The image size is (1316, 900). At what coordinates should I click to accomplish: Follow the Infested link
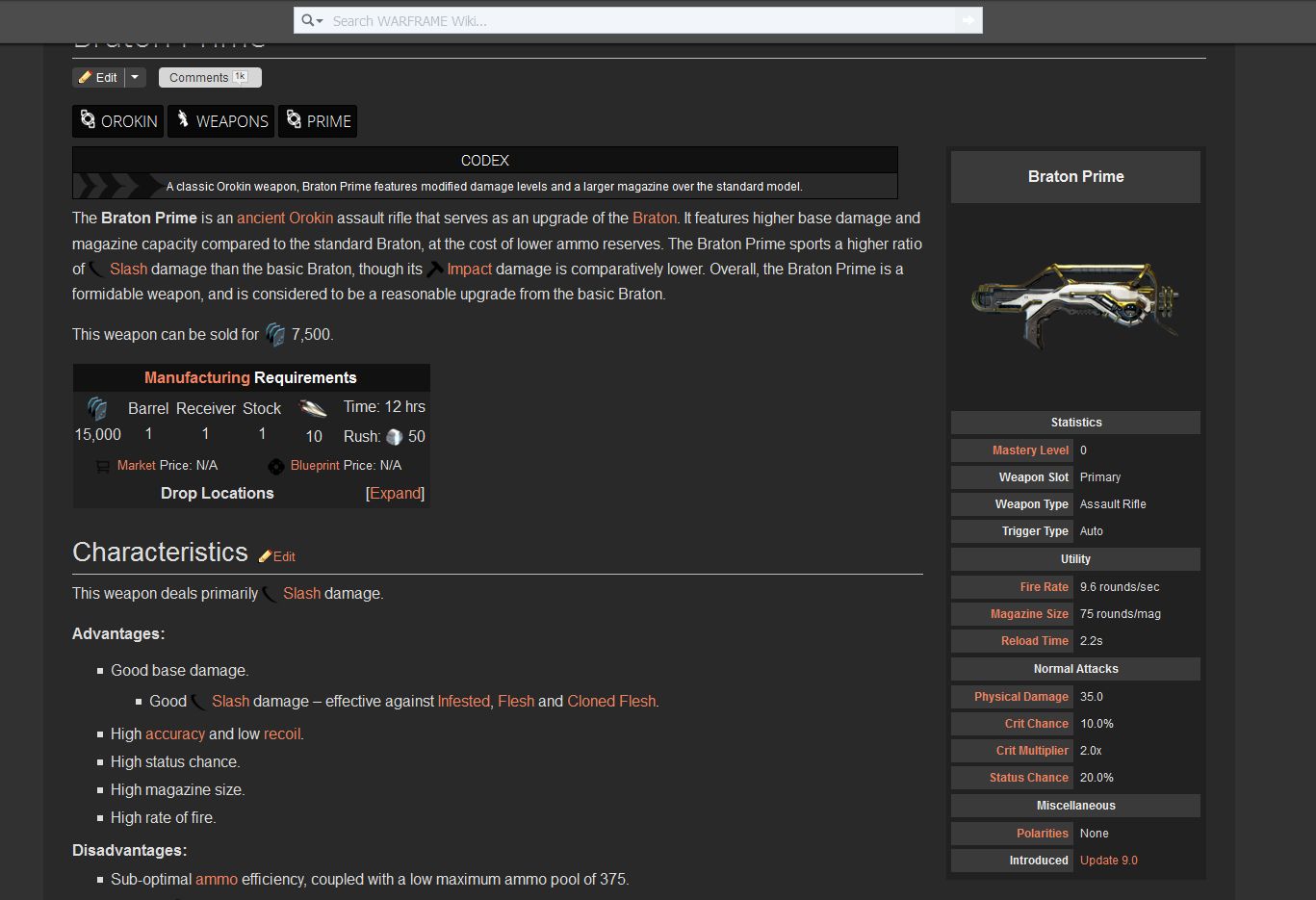tap(463, 702)
